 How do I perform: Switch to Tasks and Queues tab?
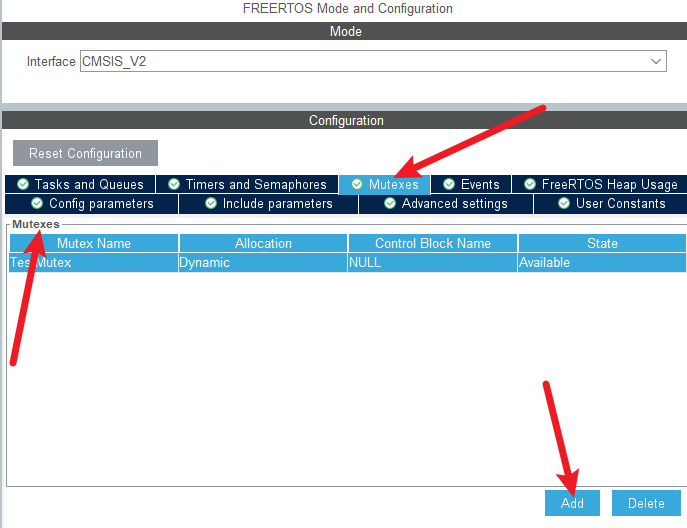click(80, 184)
